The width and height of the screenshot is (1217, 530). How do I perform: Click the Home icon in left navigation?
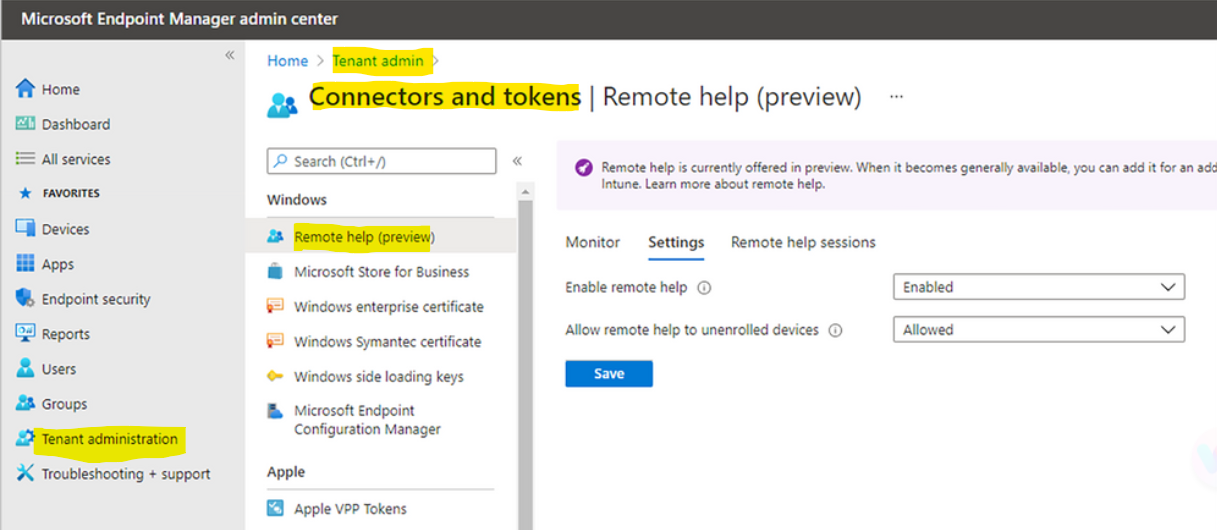[x=26, y=88]
